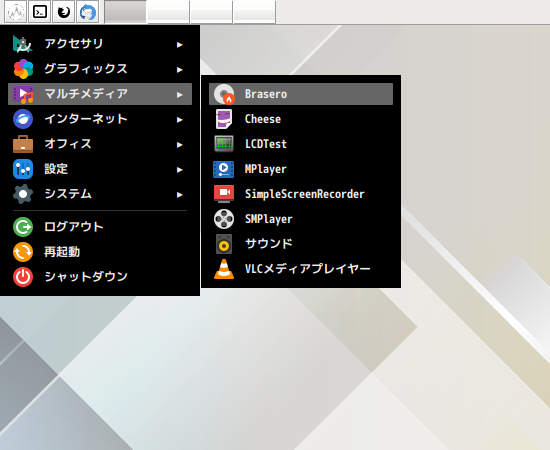The image size is (550, 450).
Task: Select シャットダウン power option
Action: point(100,277)
